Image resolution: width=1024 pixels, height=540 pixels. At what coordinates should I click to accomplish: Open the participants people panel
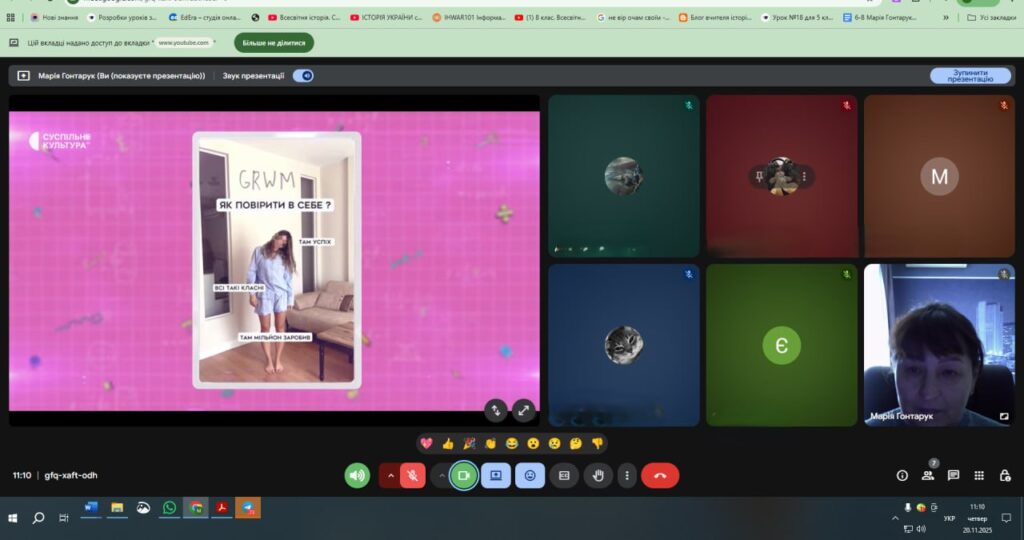pos(928,476)
